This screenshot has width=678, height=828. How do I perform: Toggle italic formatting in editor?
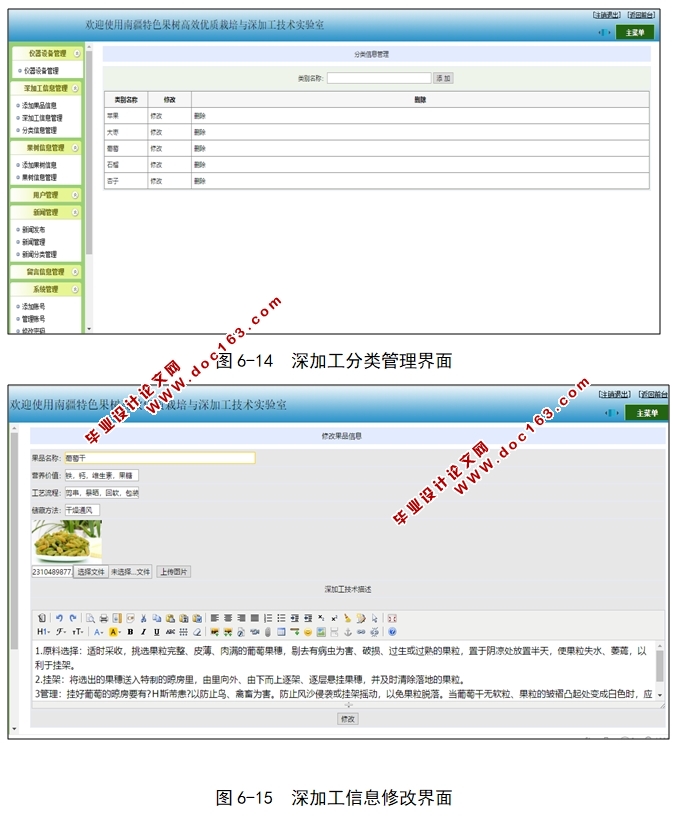143,632
